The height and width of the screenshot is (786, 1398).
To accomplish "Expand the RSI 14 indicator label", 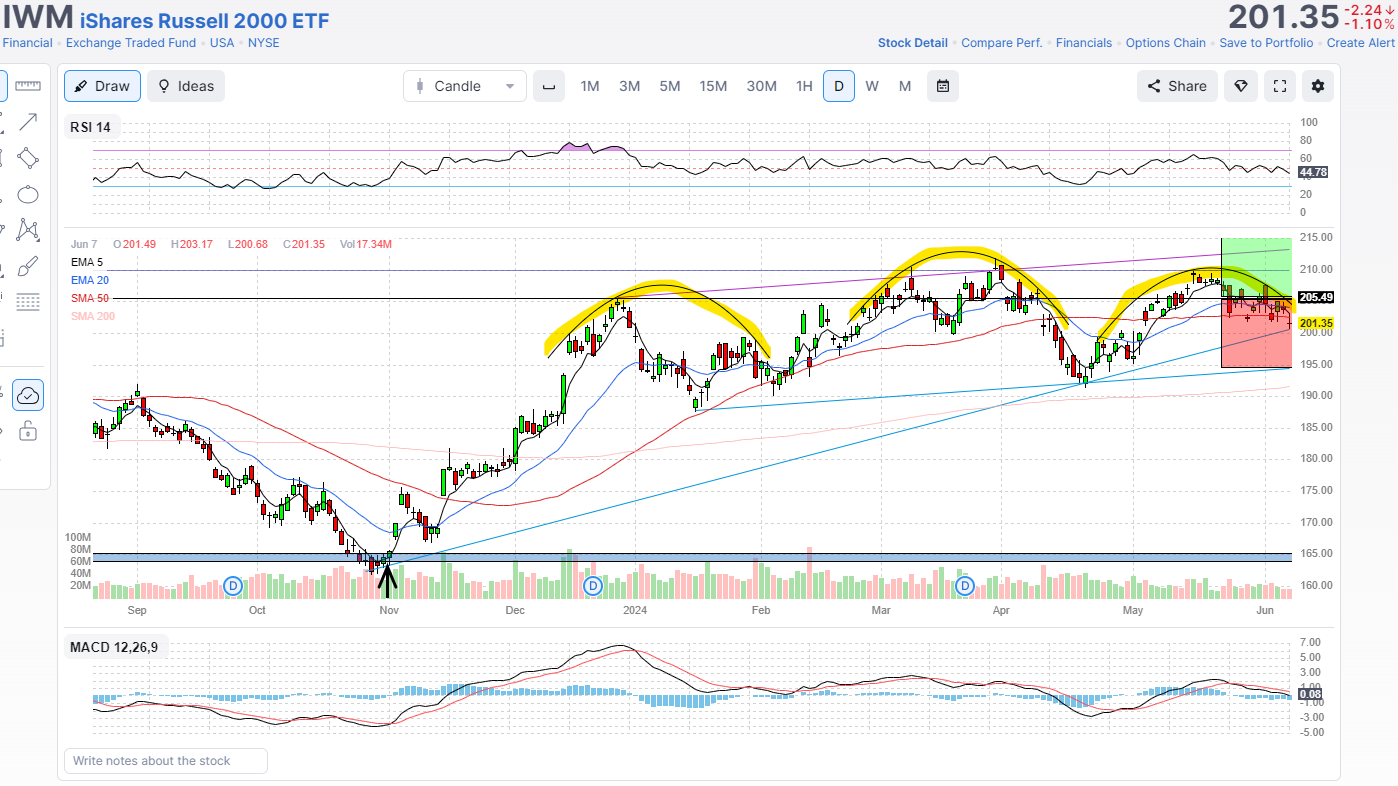I will [x=90, y=127].
